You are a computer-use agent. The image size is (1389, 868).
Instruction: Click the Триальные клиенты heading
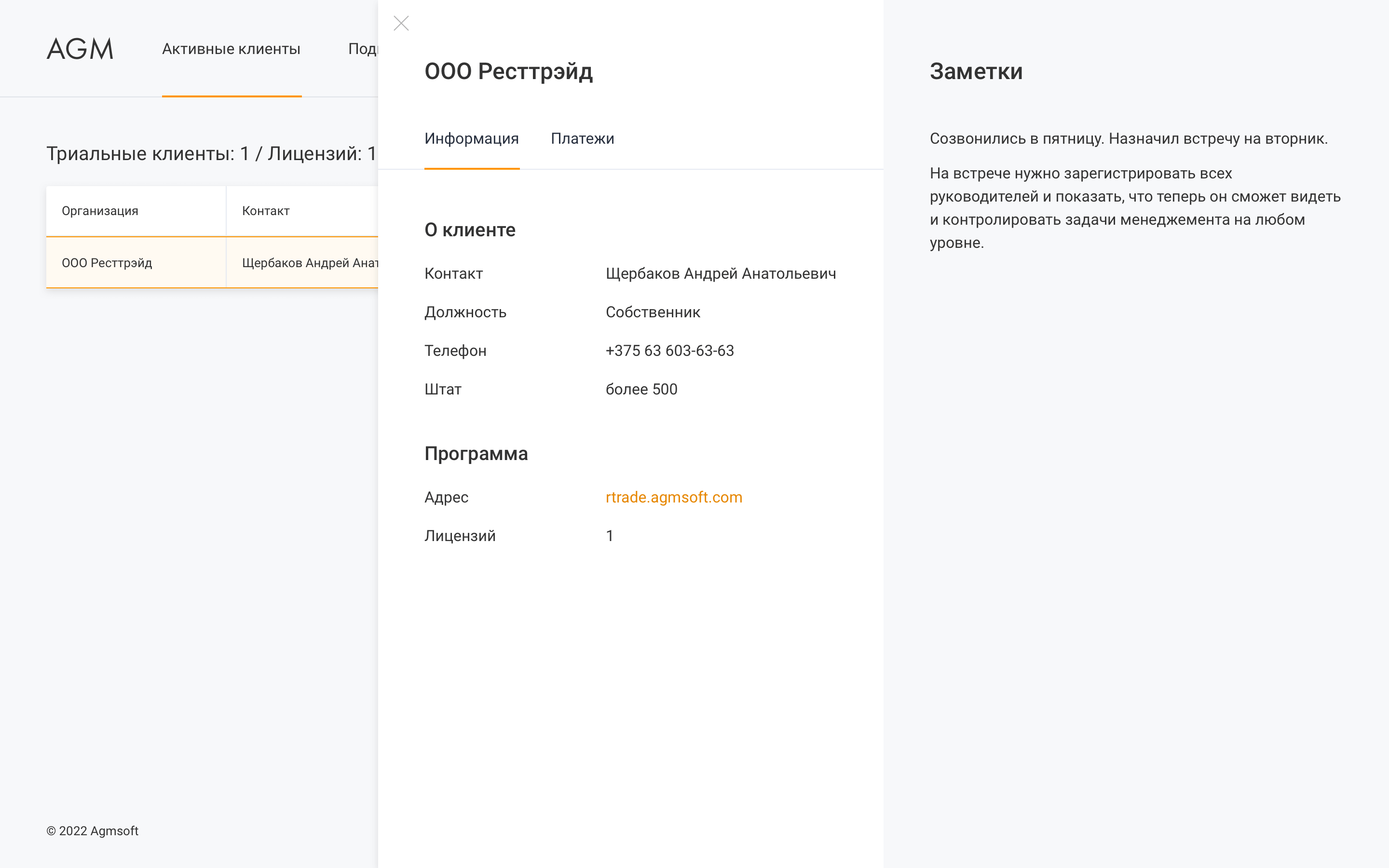[x=211, y=153]
